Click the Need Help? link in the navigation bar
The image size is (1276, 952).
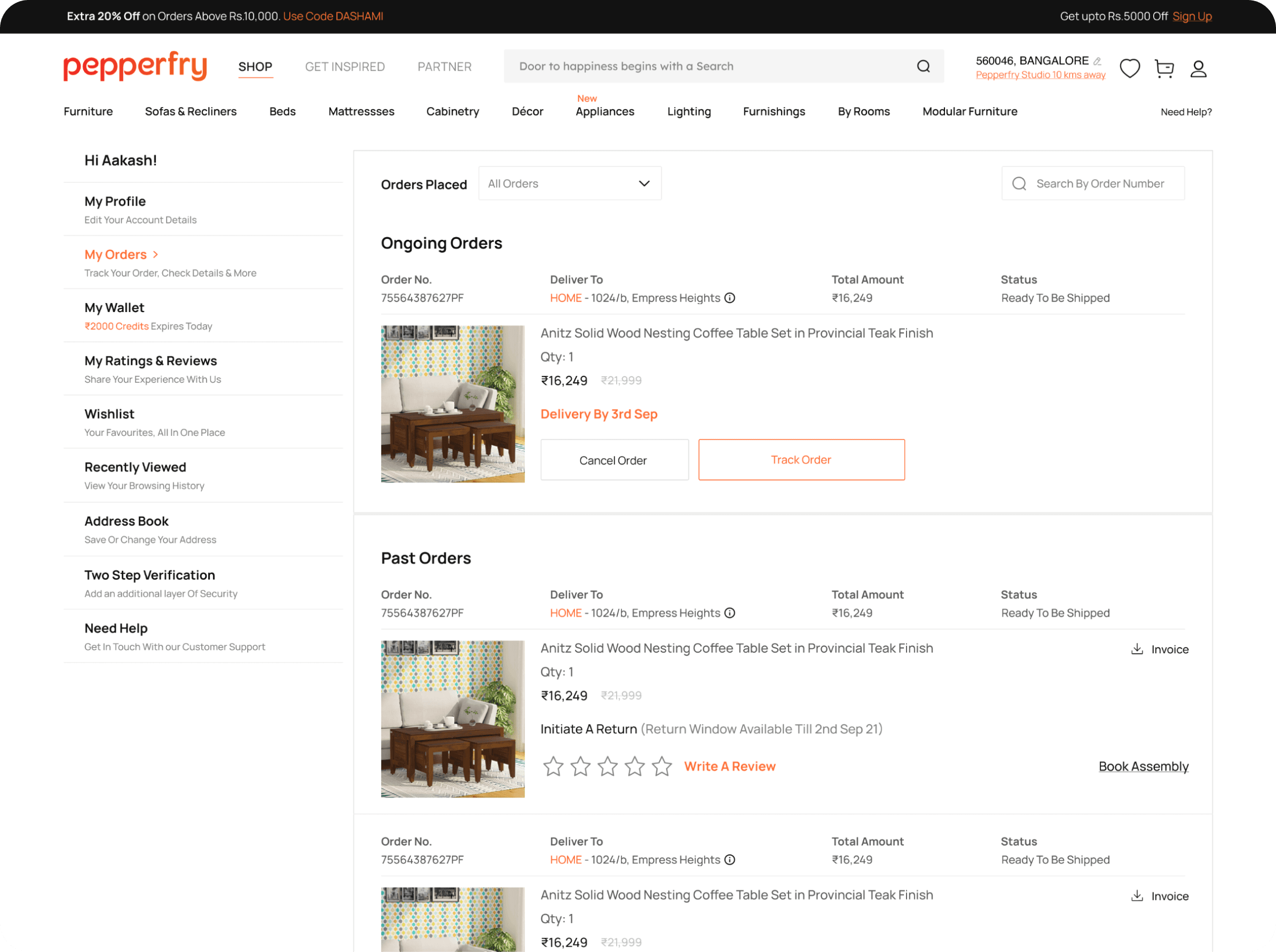click(1185, 112)
